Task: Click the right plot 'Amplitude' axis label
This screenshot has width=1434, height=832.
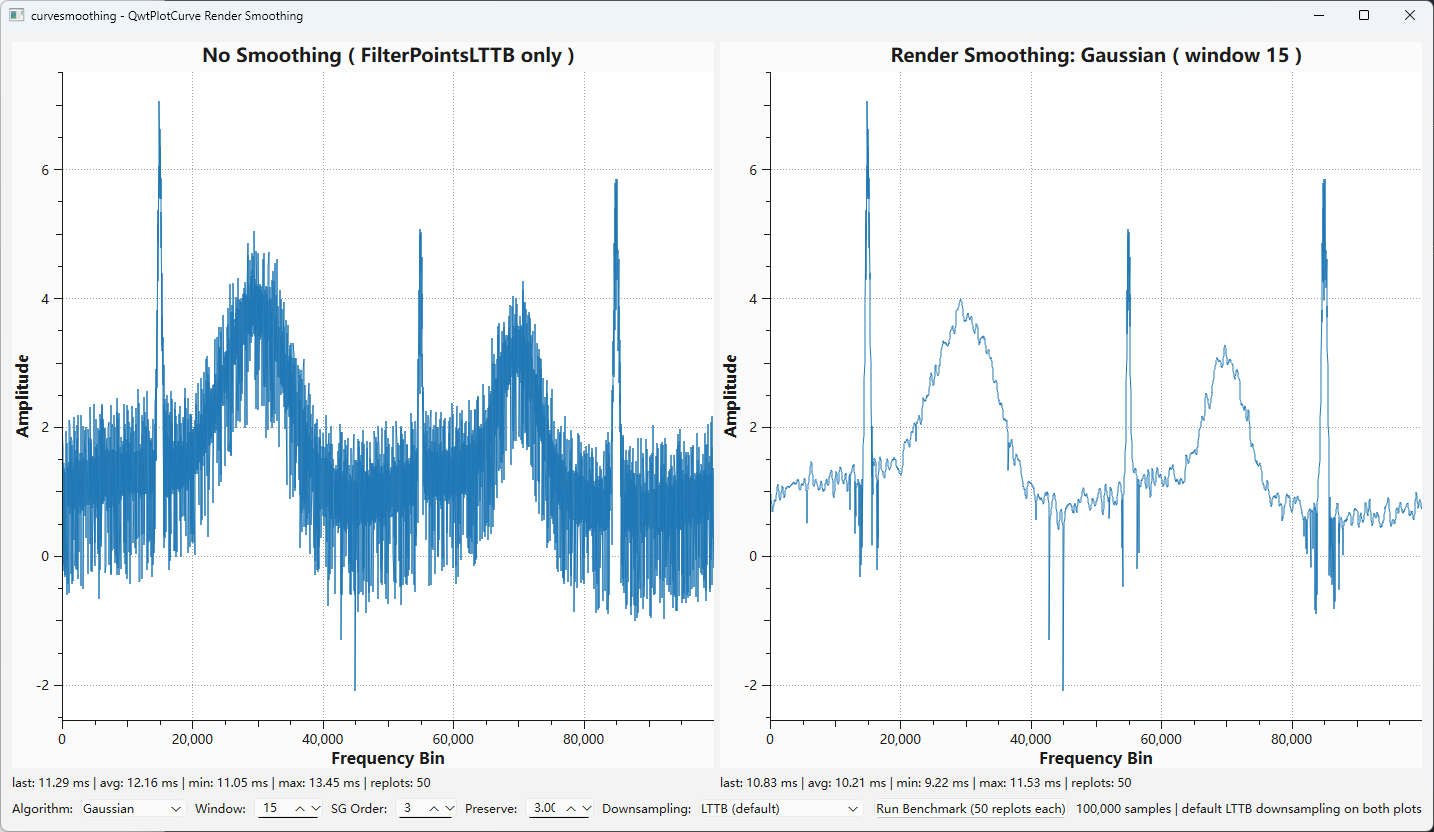Action: tap(730, 396)
